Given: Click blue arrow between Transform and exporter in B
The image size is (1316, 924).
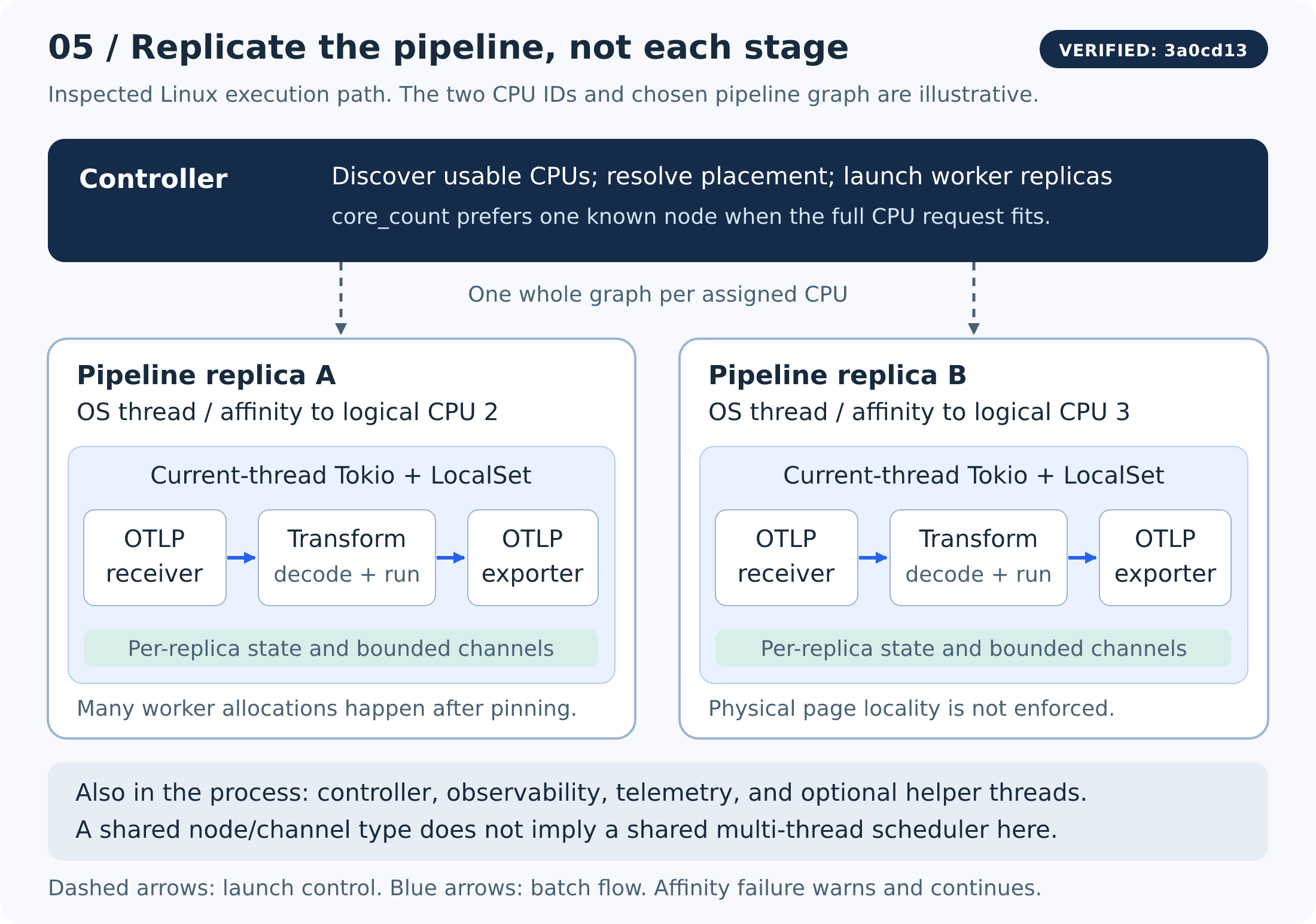Looking at the screenshot, I should 1083,558.
